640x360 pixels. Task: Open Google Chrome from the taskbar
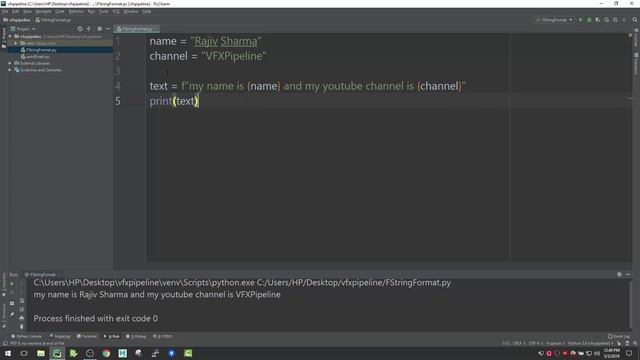[106, 353]
